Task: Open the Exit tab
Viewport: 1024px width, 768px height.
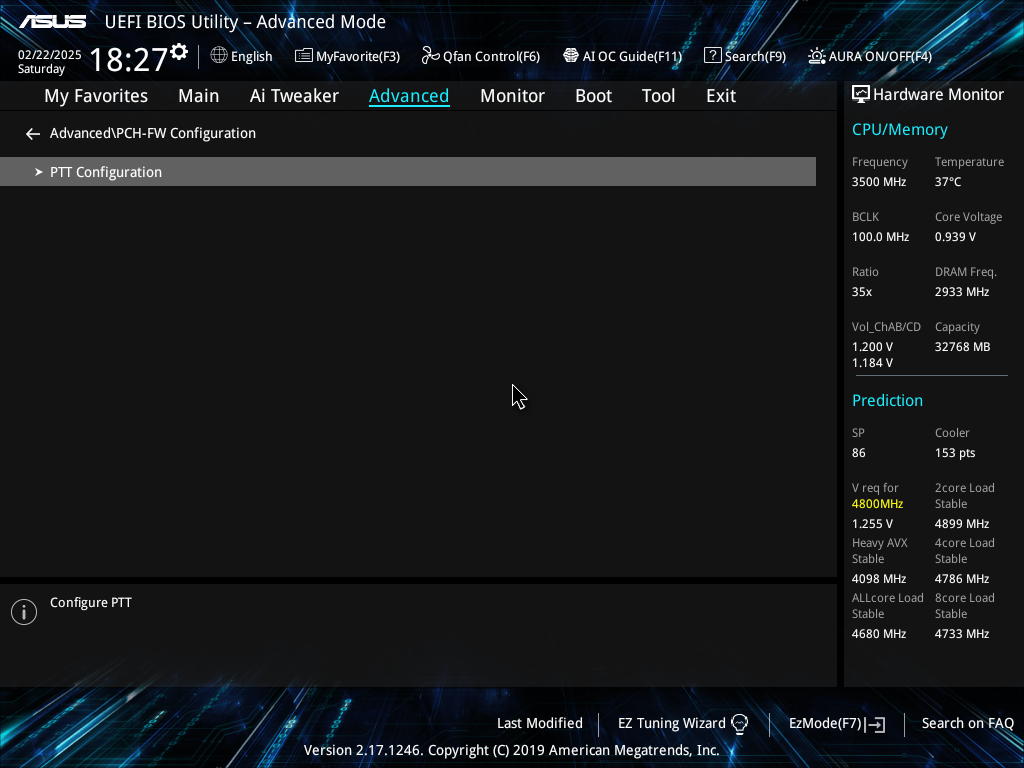Action: tap(721, 96)
